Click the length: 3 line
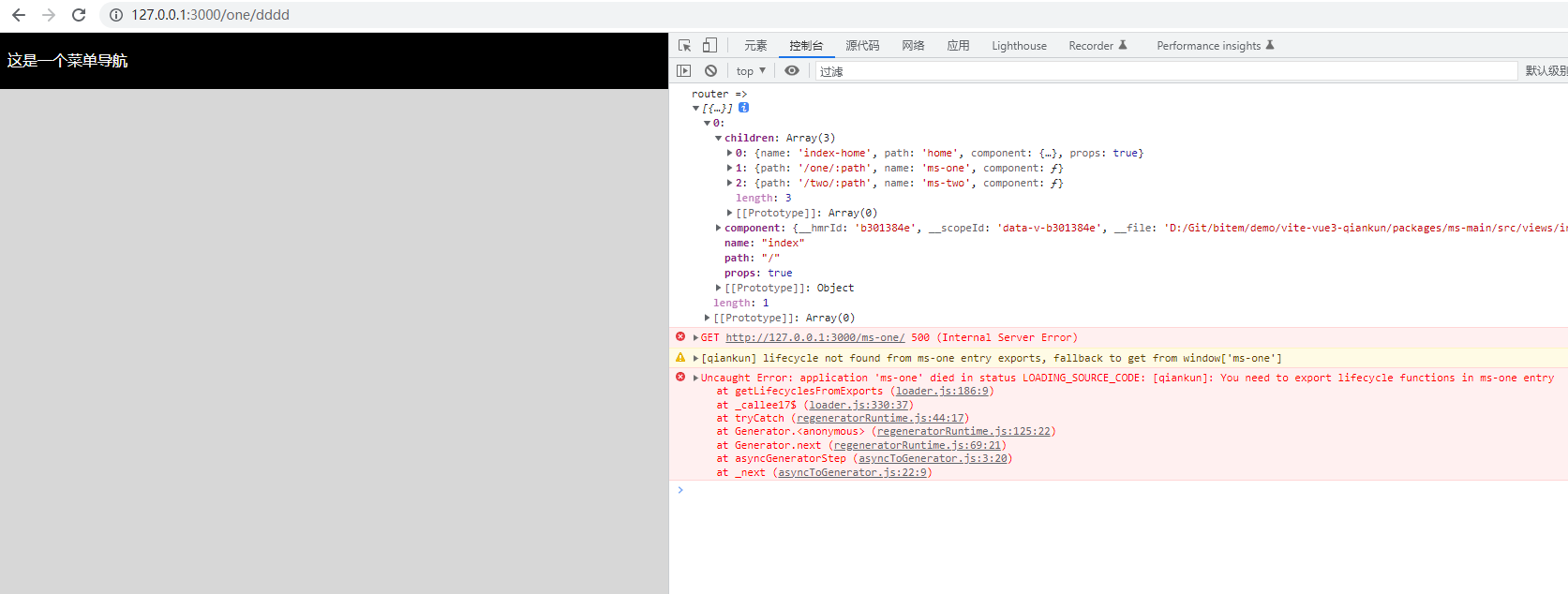 pyautogui.click(x=763, y=198)
